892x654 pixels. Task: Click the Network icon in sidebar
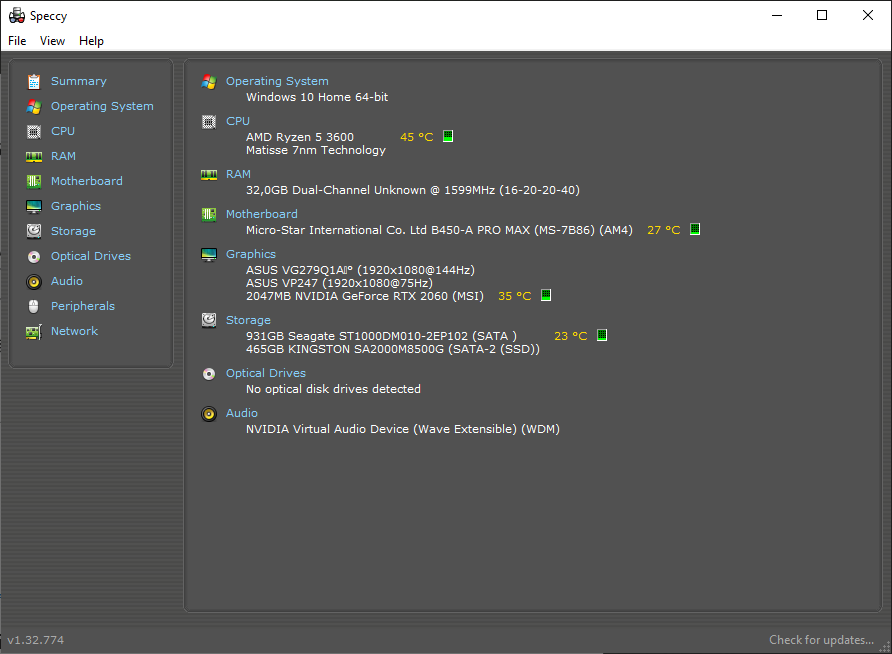(x=34, y=331)
